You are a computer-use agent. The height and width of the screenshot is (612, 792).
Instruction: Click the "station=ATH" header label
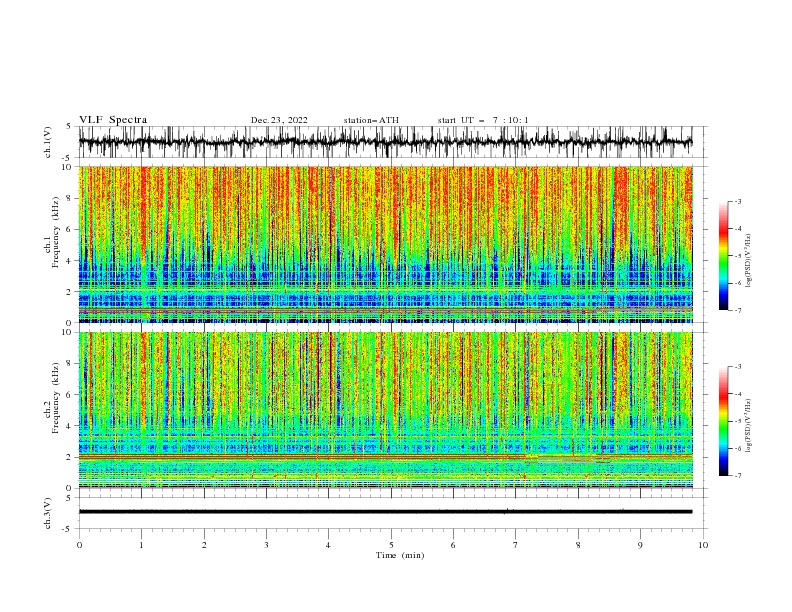coord(371,120)
